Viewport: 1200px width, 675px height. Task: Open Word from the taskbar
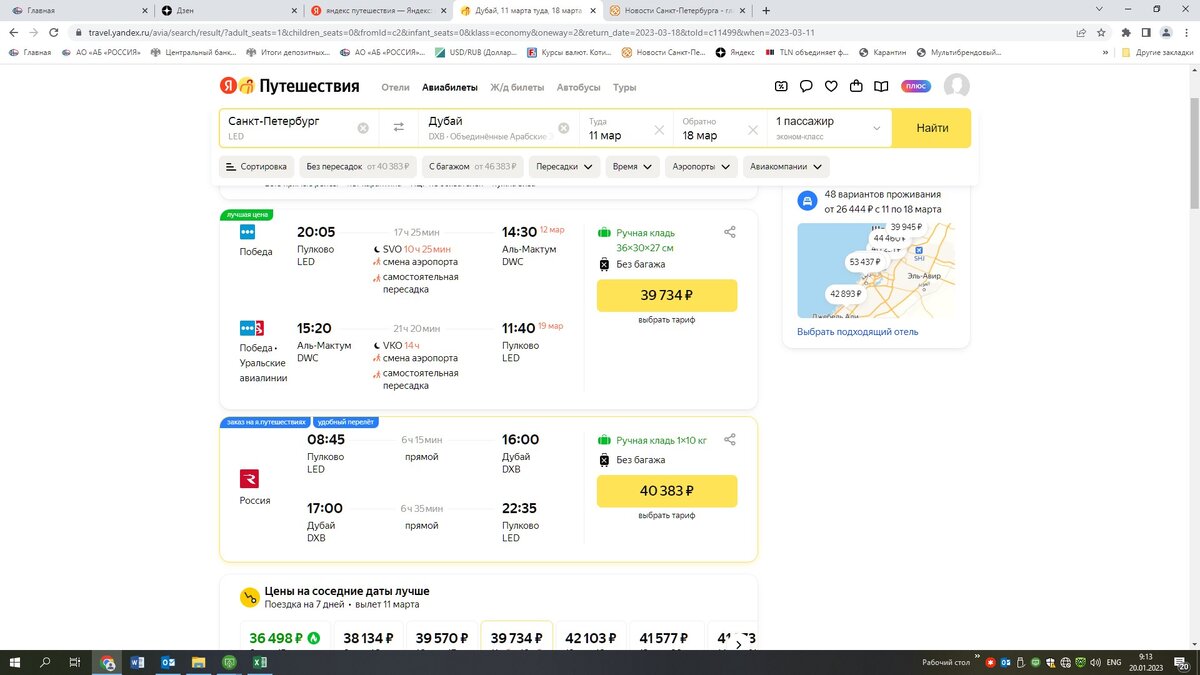[x=137, y=662]
